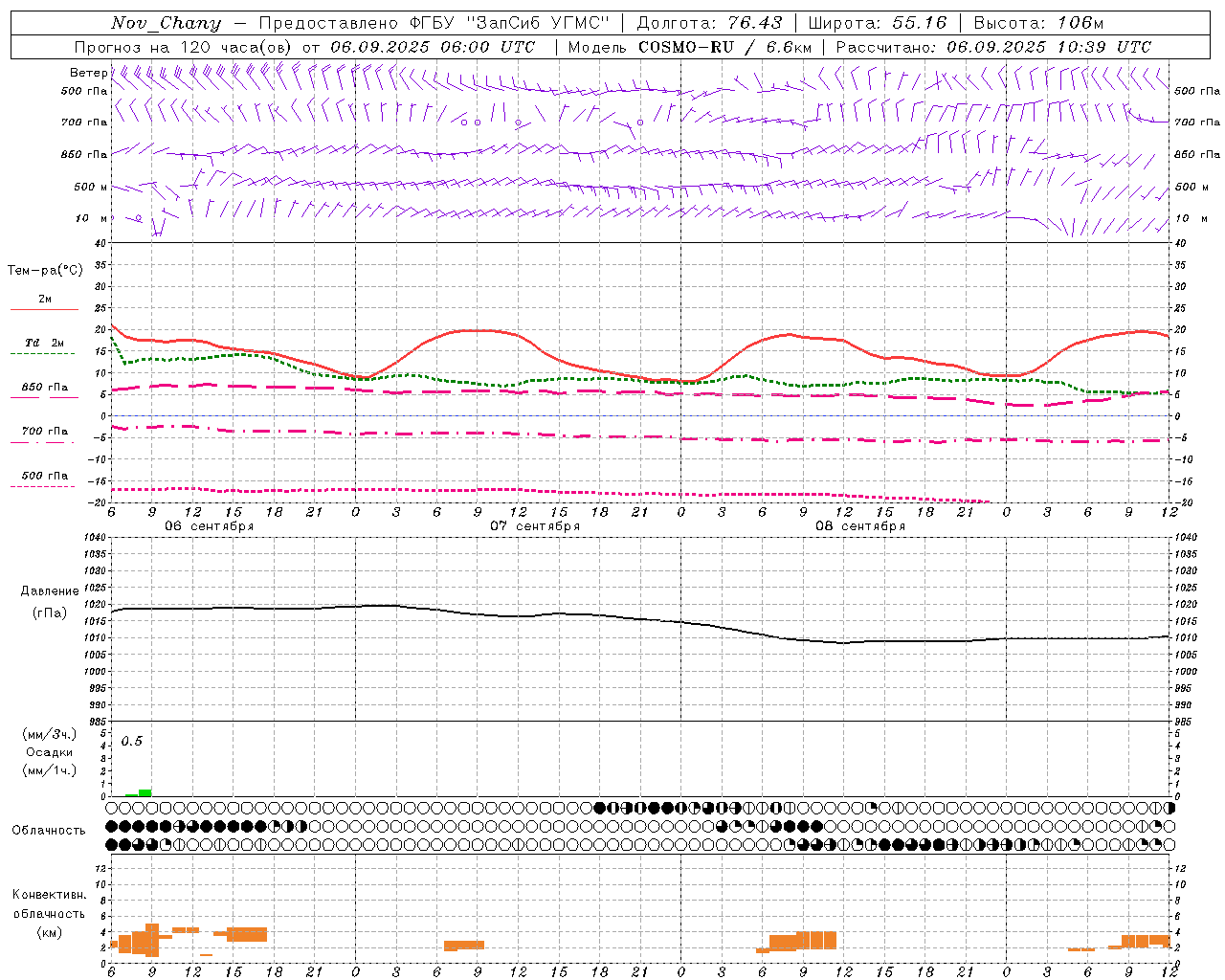Image resolution: width=1225 pixels, height=980 pixels.
Task: Select the "Широта: 55.16" header text
Action: (x=878, y=23)
